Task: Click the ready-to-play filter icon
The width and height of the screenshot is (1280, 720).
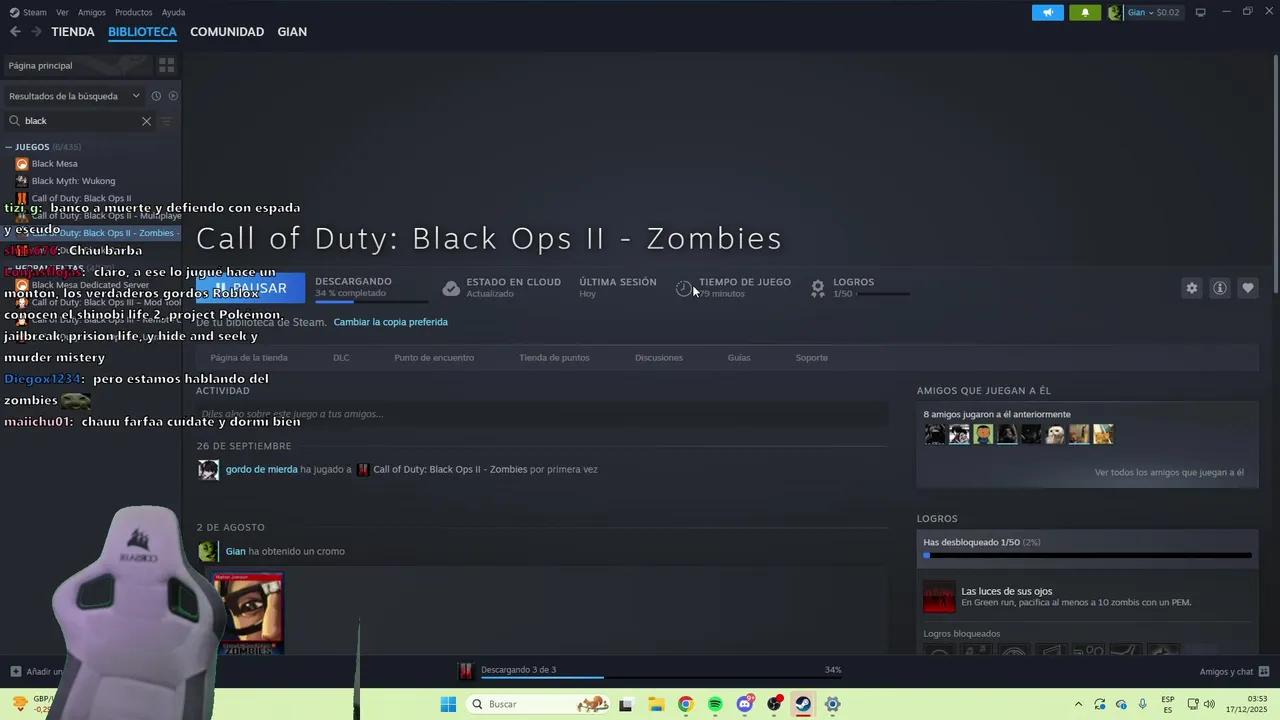Action: (x=173, y=96)
